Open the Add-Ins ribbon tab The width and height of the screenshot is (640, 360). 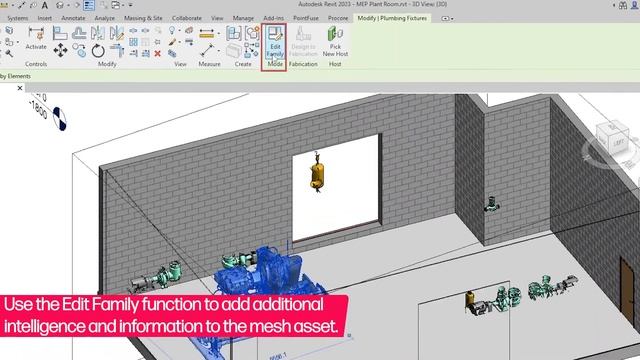coord(273,18)
